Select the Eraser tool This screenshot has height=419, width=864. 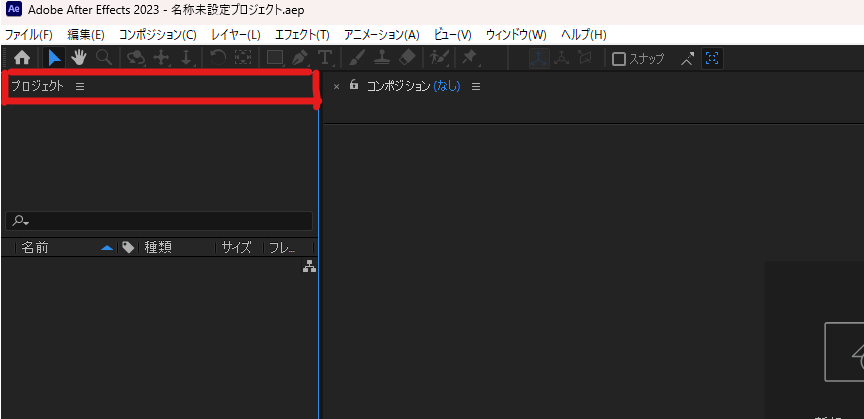[406, 57]
